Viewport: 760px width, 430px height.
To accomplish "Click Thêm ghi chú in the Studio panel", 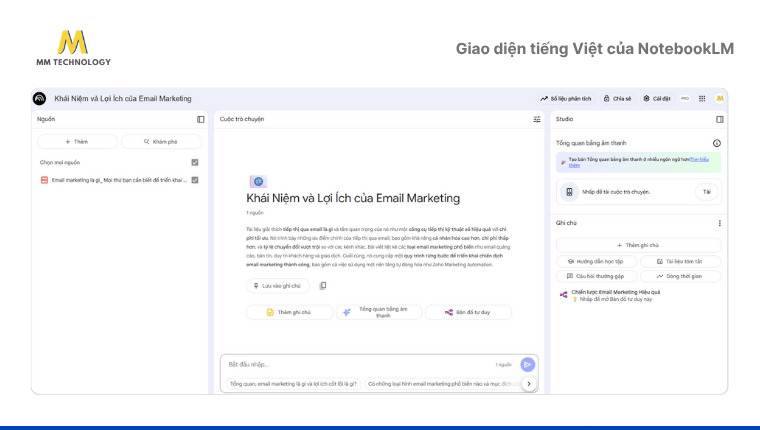I will pyautogui.click(x=638, y=245).
